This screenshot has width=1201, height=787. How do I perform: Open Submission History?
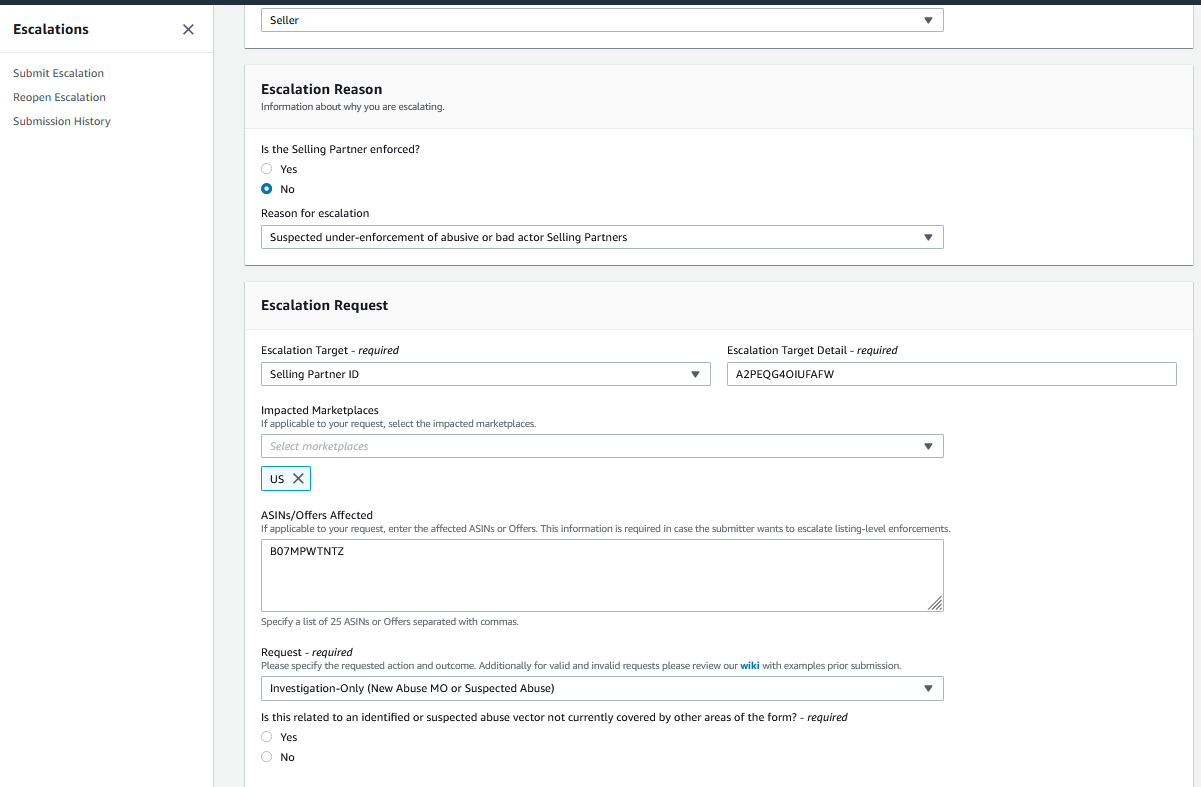62,121
